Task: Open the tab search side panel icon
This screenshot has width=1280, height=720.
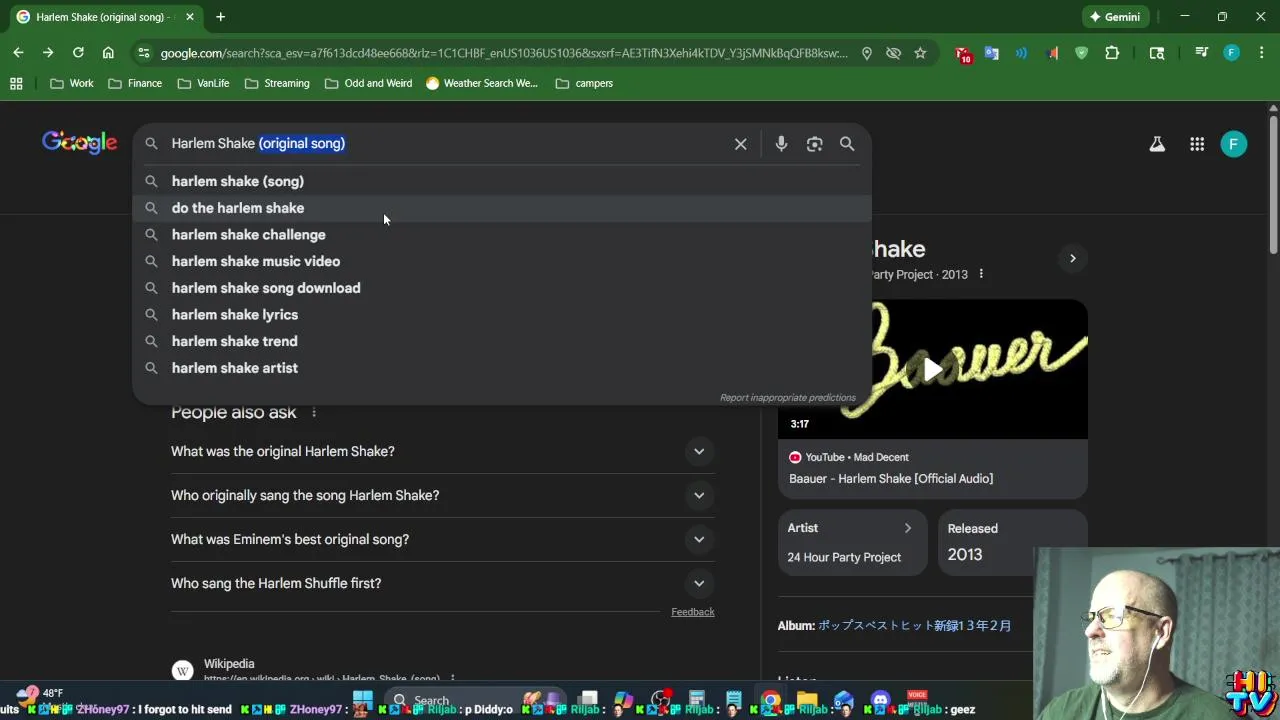Action: 1157,53
